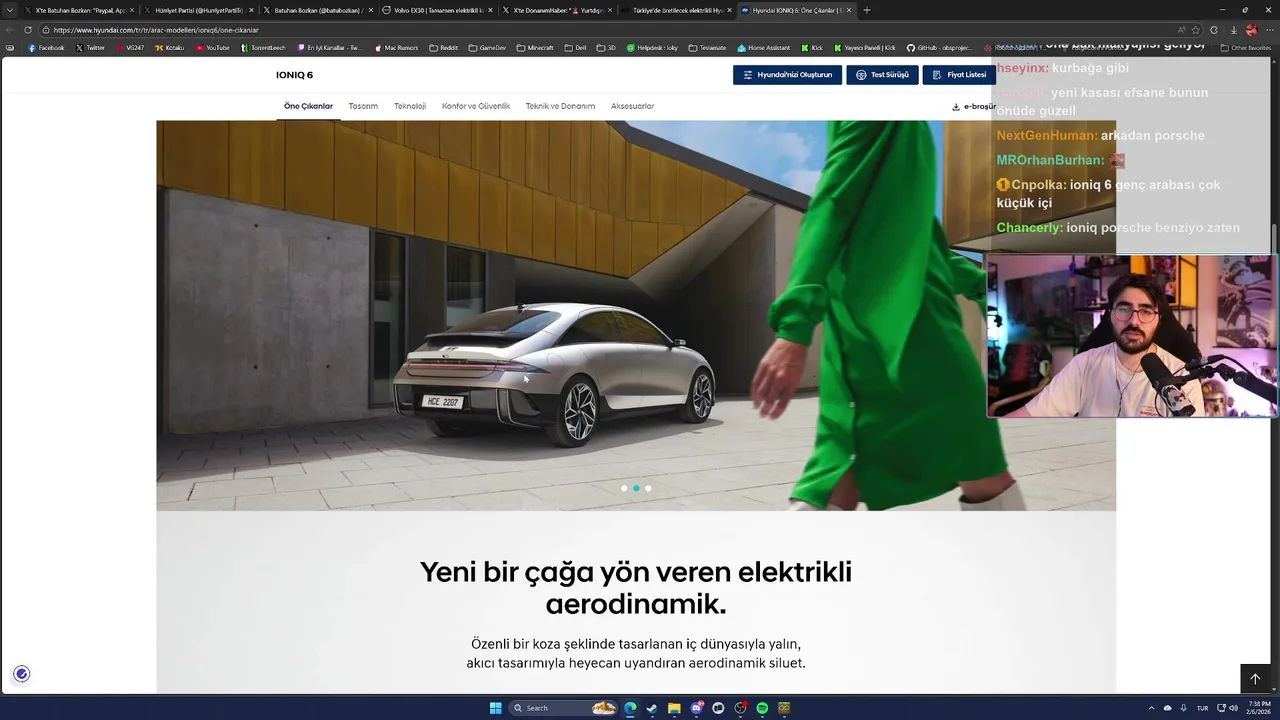Click the IONIQ 6 page title
The width and height of the screenshot is (1280, 720).
[294, 75]
